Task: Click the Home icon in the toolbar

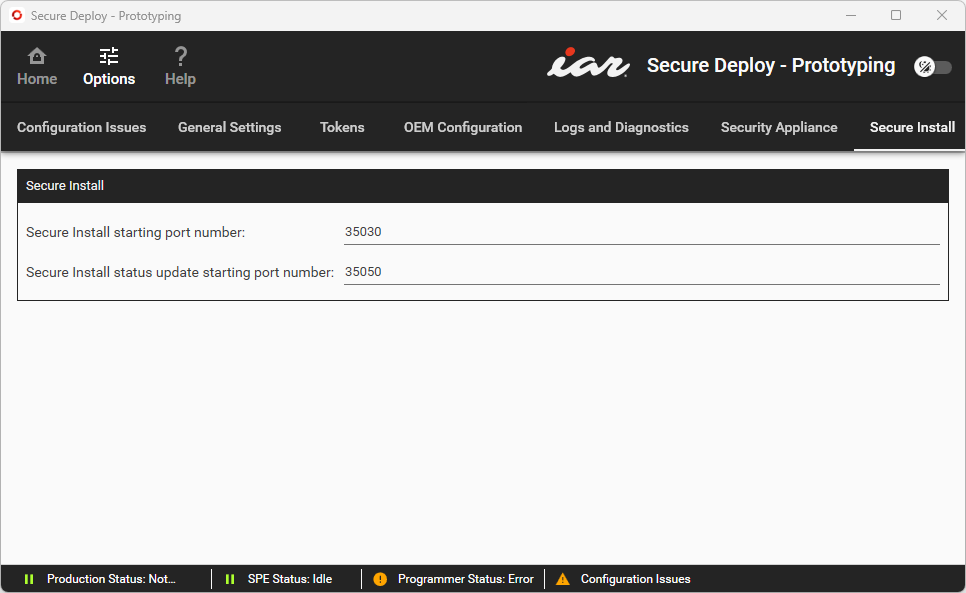Action: point(36,58)
